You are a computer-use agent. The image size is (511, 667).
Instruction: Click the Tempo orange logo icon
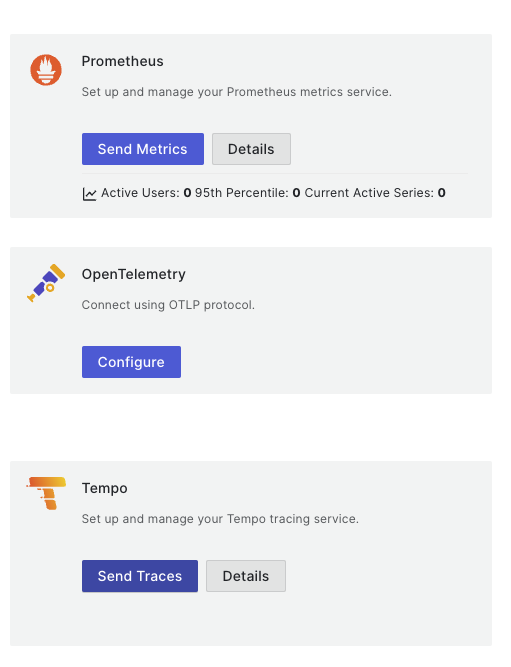click(46, 493)
